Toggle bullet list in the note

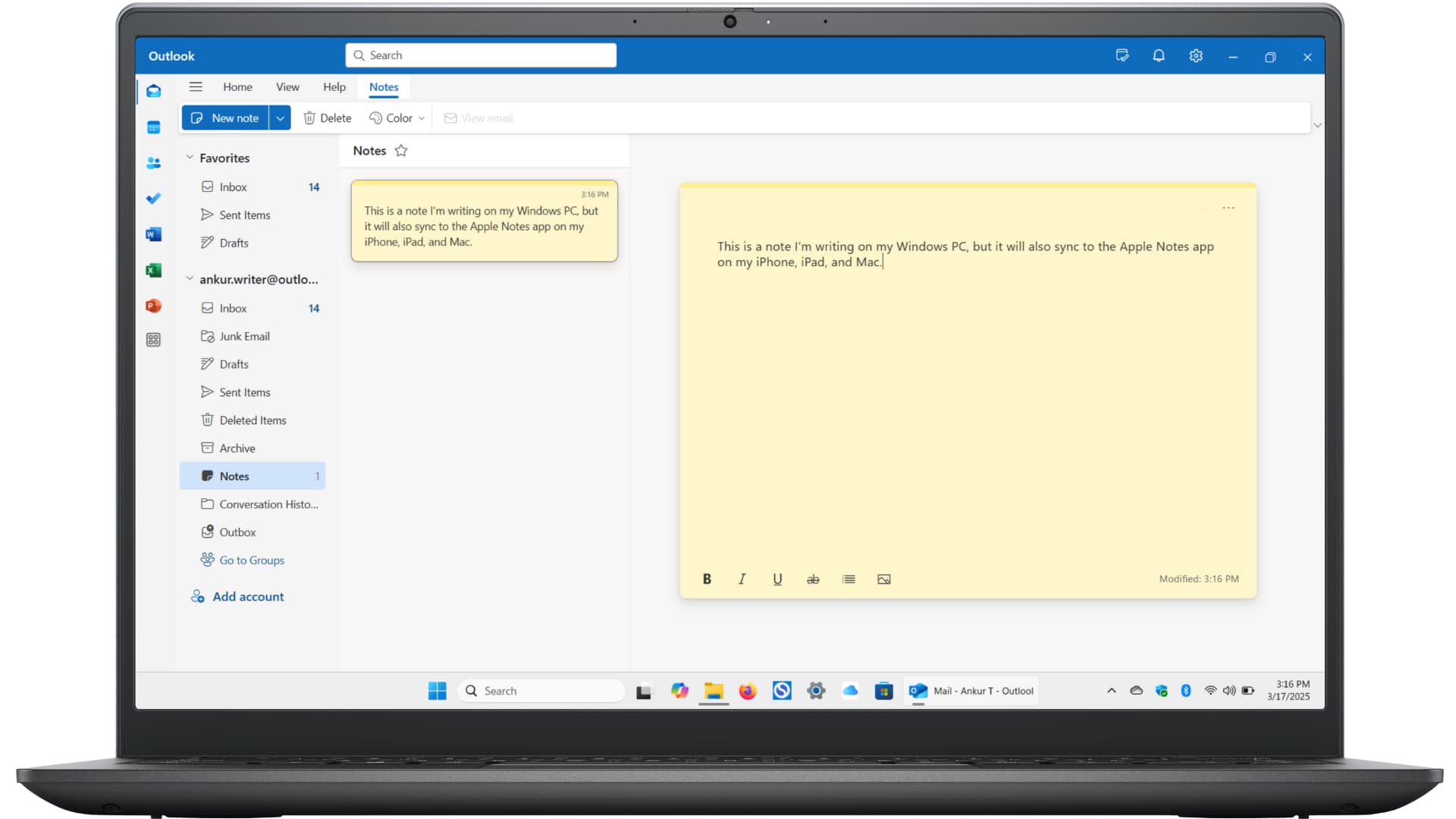pos(849,579)
